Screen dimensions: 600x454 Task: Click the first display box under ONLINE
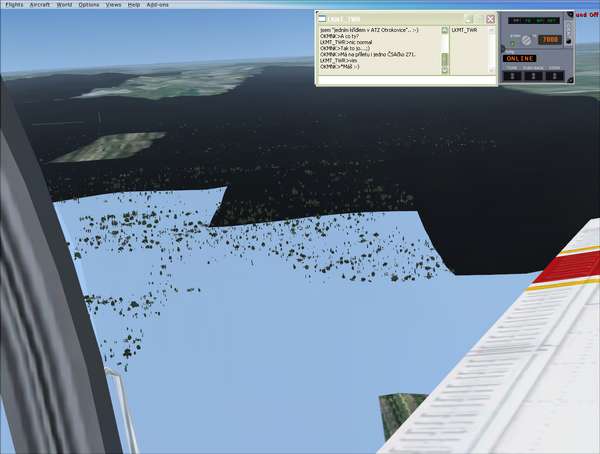pos(512,76)
